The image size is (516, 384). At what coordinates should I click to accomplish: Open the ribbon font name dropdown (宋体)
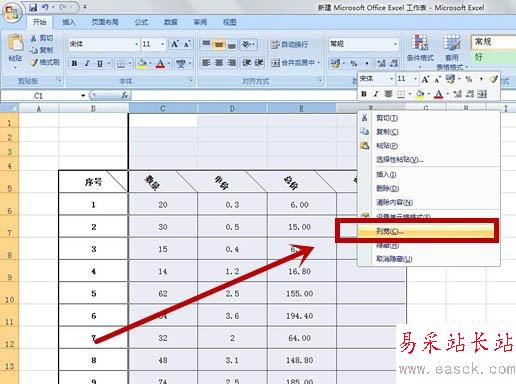(136, 44)
